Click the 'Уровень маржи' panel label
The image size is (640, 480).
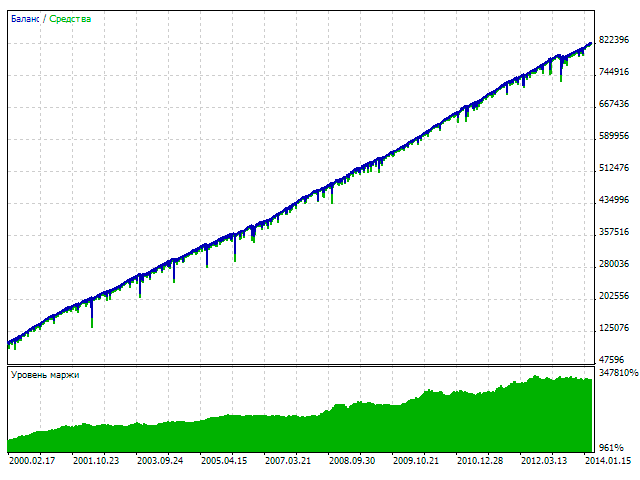point(45,375)
